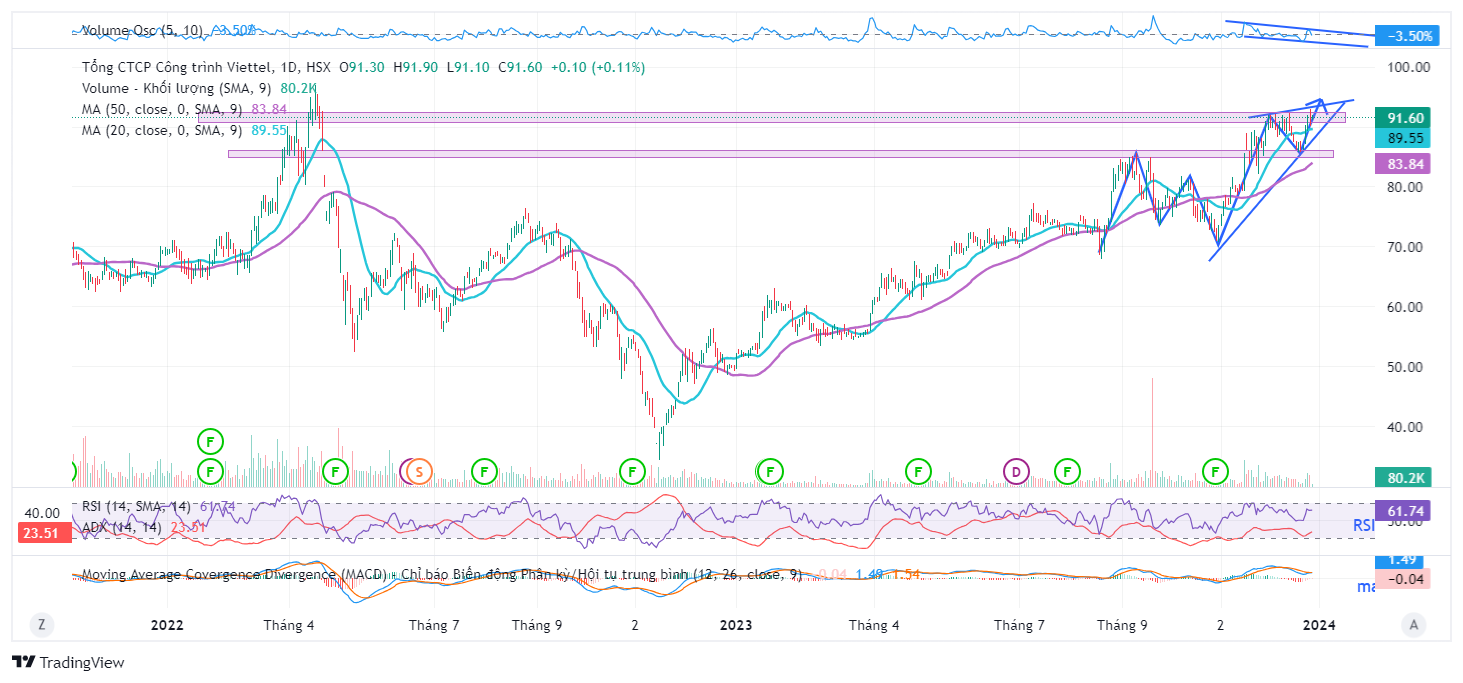
Task: Open the Z timezone button
Action: (41, 625)
